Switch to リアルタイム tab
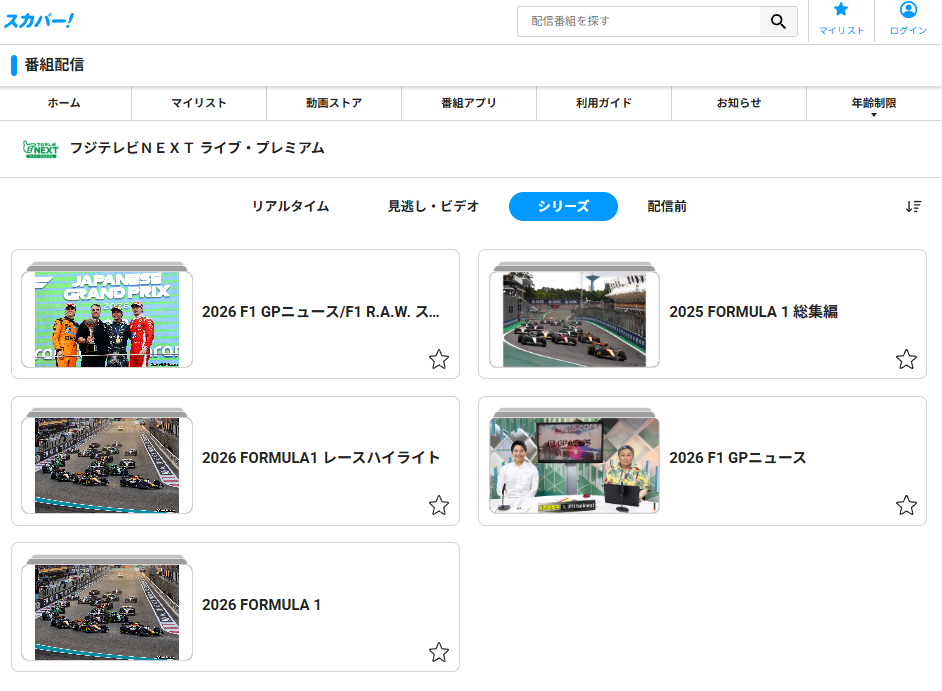The width and height of the screenshot is (942, 691). (290, 207)
